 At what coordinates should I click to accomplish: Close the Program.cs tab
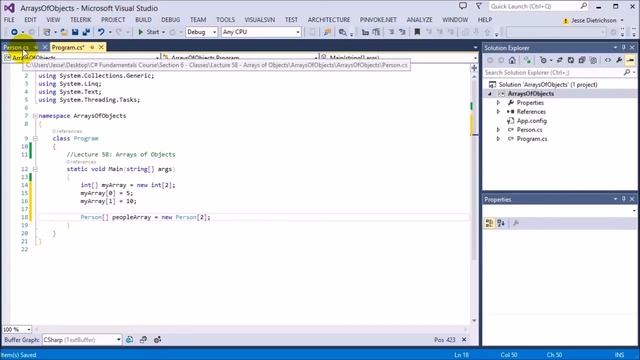tap(101, 47)
